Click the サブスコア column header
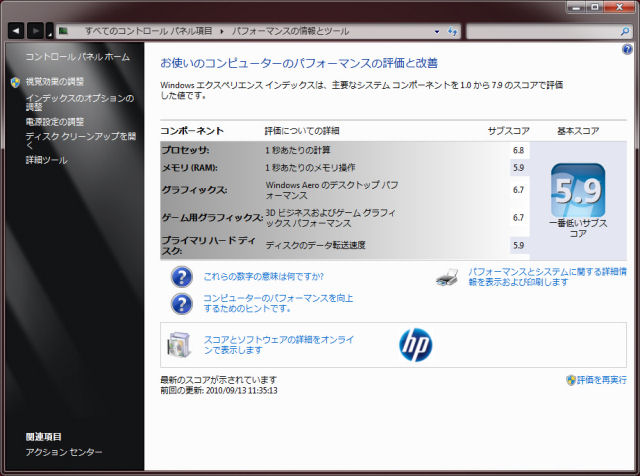The height and width of the screenshot is (476, 640). tap(509, 131)
